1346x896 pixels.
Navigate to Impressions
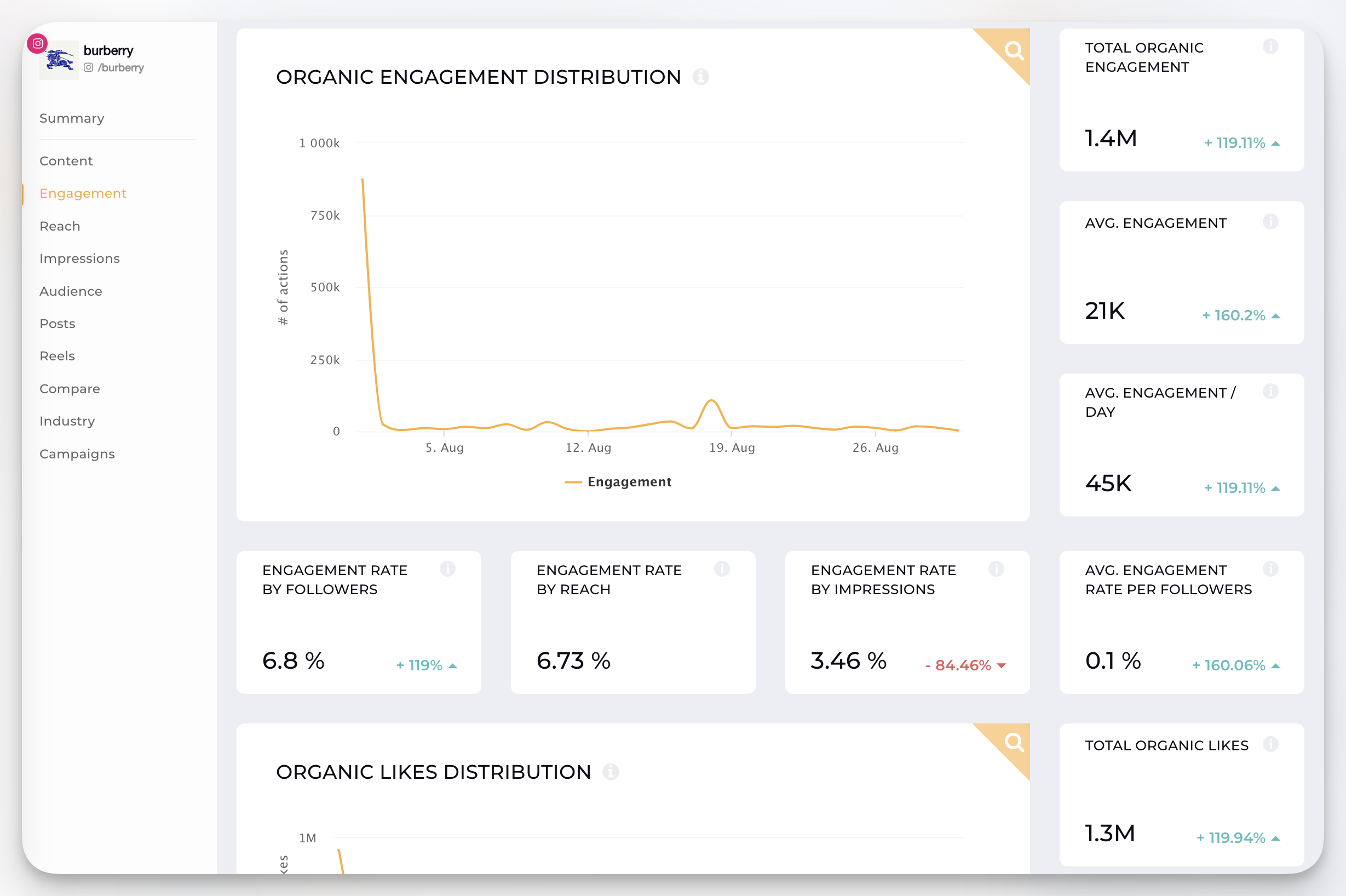click(80, 259)
